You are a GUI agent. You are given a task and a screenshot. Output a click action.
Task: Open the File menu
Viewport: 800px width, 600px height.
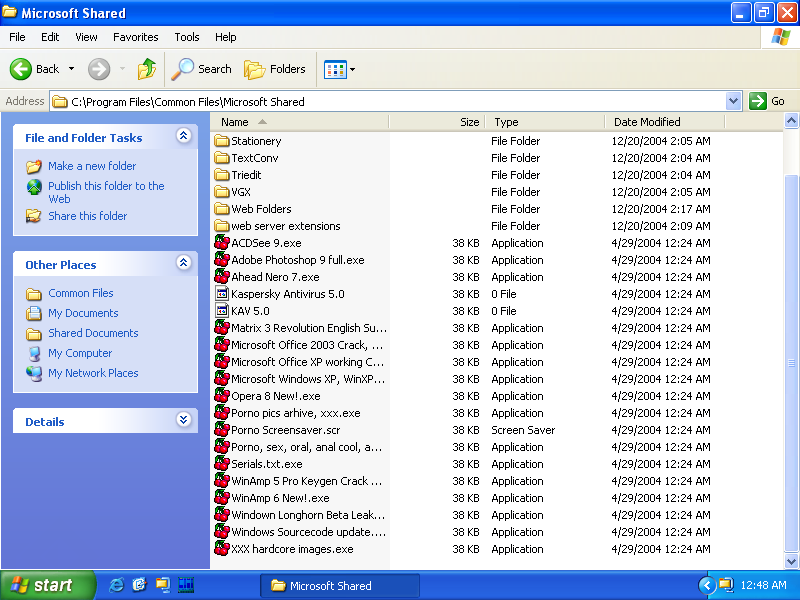17,37
